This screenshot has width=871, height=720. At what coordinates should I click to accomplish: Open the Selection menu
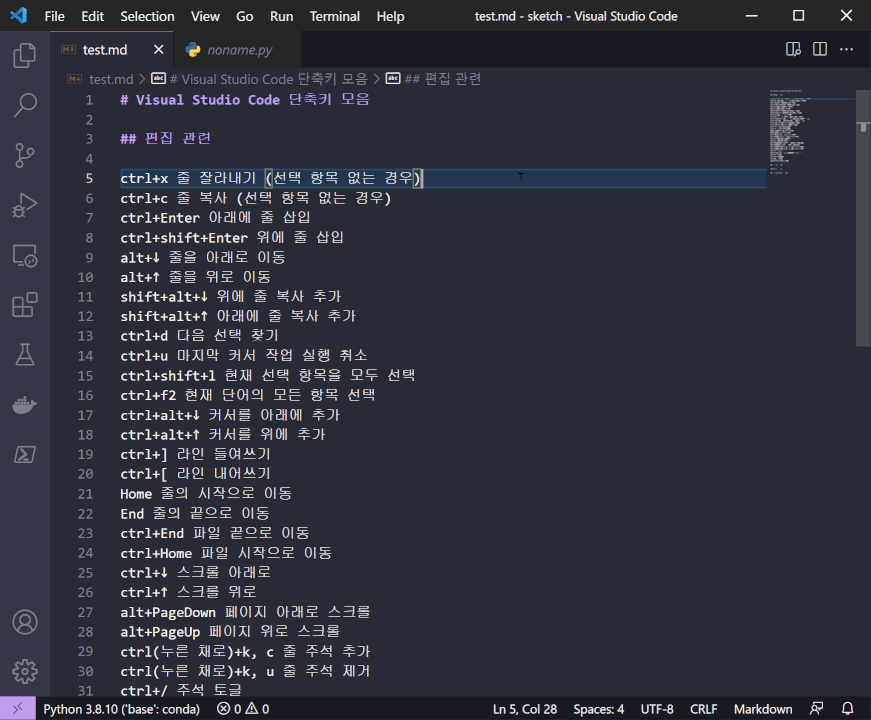(147, 16)
